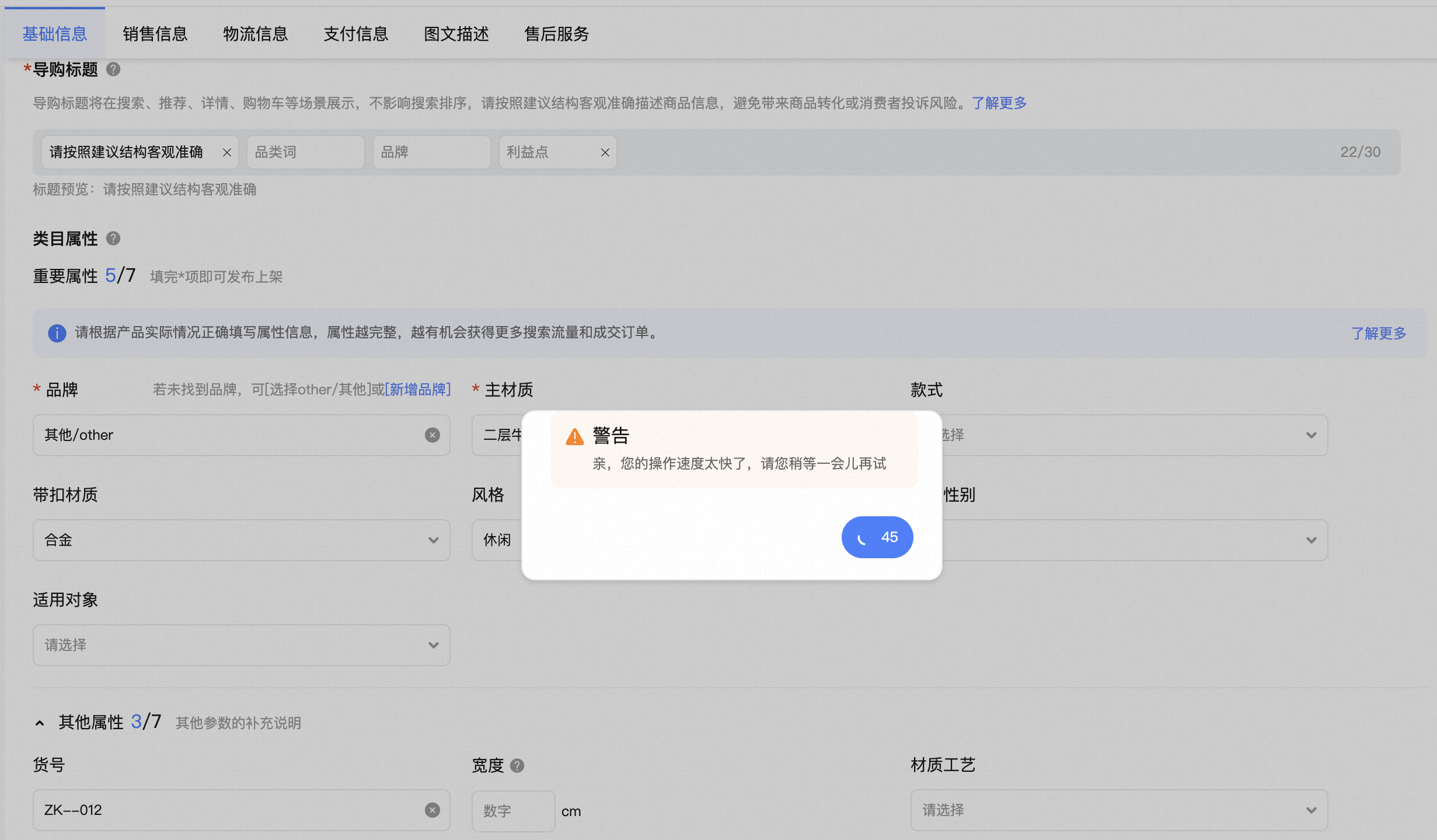Click the 标题预览 preview text
The height and width of the screenshot is (840, 1437).
(x=145, y=190)
